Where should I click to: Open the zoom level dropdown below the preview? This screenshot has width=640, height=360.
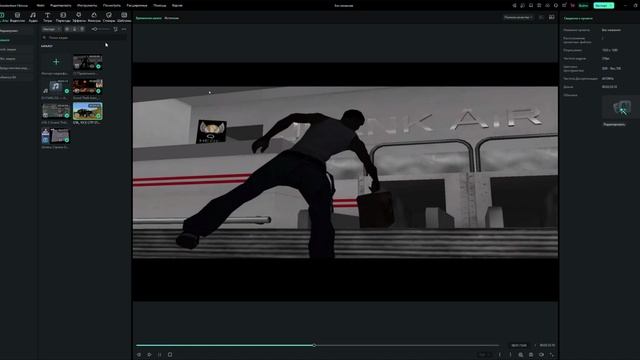point(484,355)
